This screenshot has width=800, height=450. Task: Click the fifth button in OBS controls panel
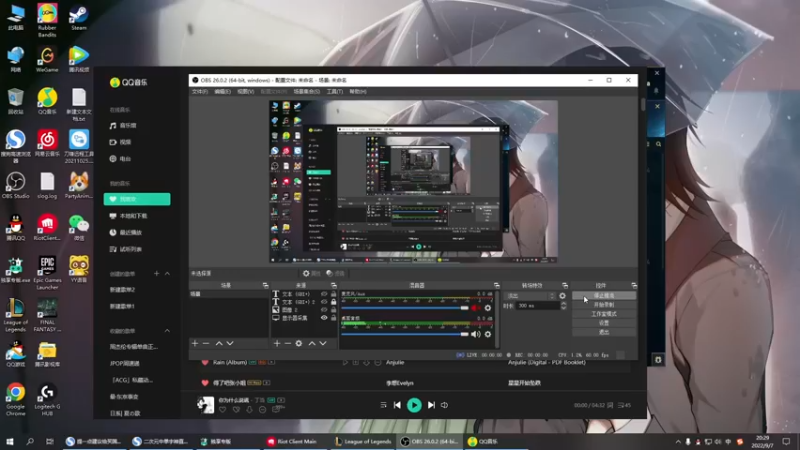pos(604,332)
